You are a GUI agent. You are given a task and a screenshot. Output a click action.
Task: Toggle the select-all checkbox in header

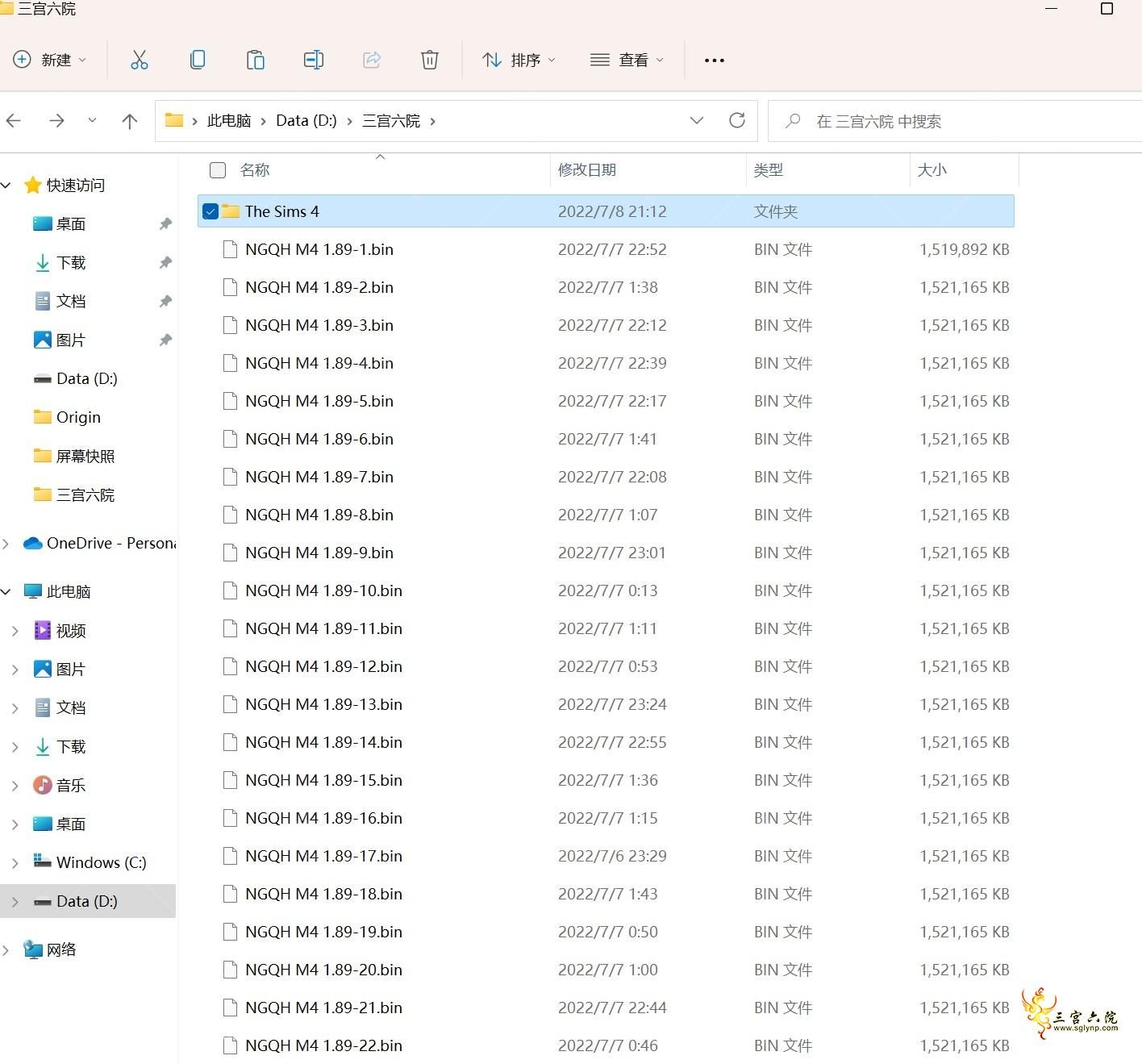[218, 170]
